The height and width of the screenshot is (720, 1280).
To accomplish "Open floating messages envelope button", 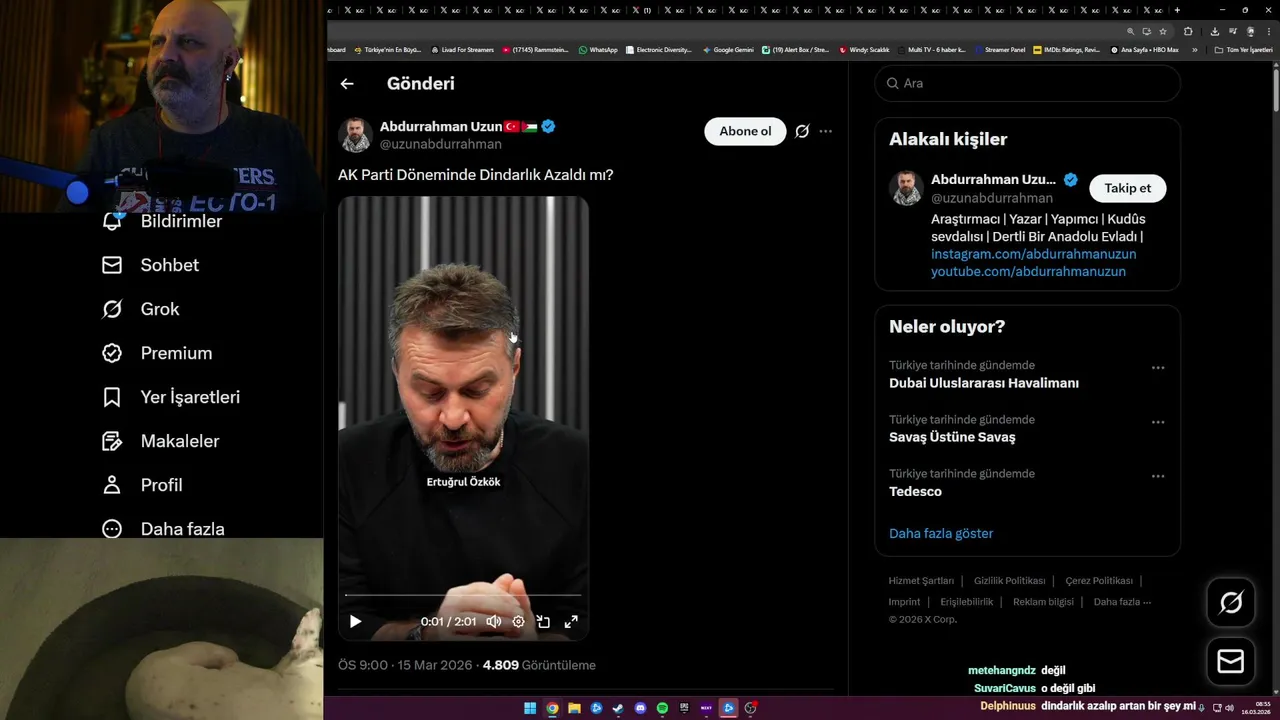I will point(1231,662).
